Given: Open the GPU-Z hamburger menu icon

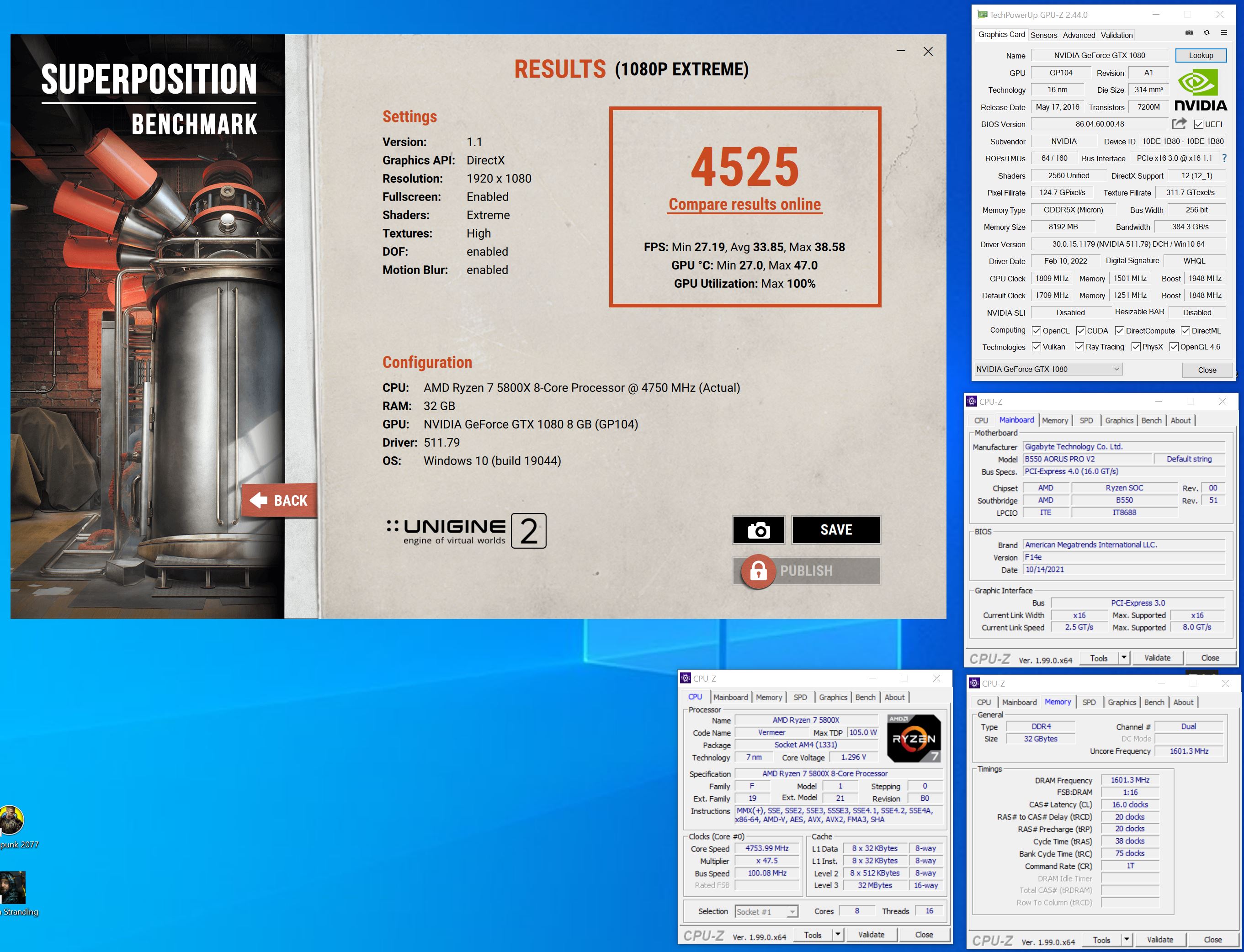Looking at the screenshot, I should (x=1224, y=33).
